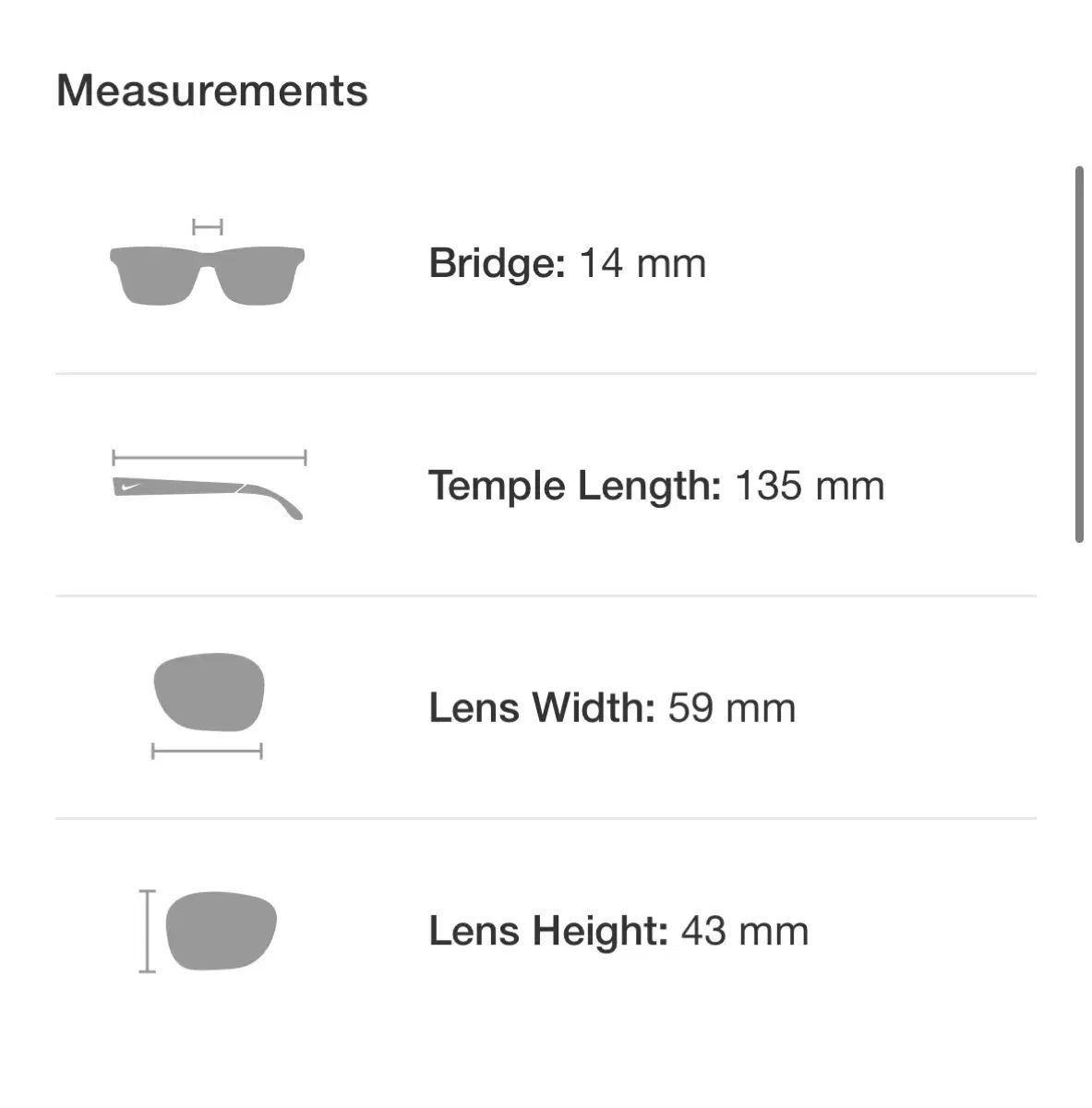Click the Temple Length label
Image resolution: width=1092 pixels, height=1108 pixels.
click(574, 486)
